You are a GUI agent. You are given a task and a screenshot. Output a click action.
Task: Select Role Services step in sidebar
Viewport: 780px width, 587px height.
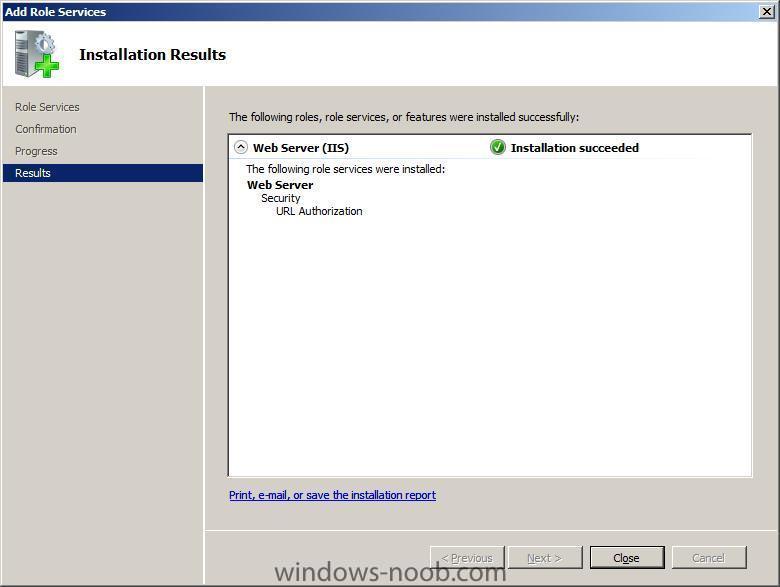click(x=47, y=107)
